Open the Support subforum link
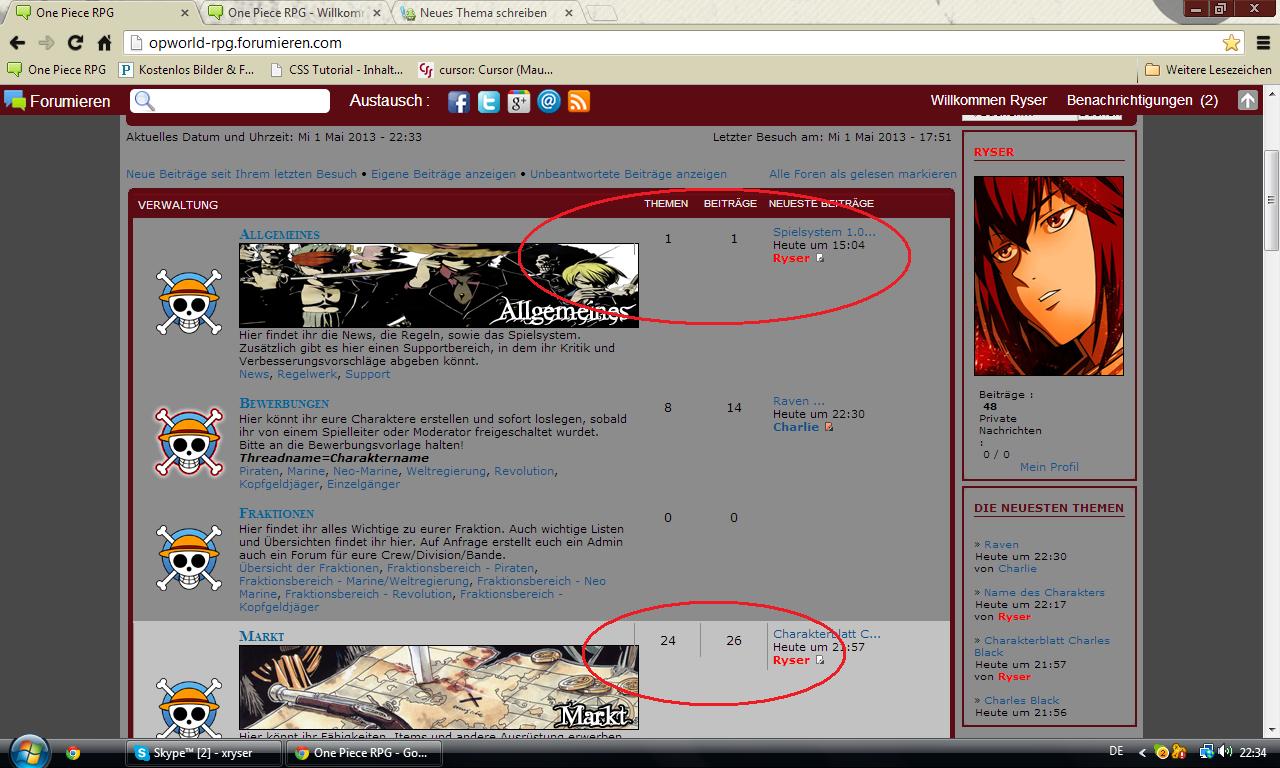 coord(367,374)
